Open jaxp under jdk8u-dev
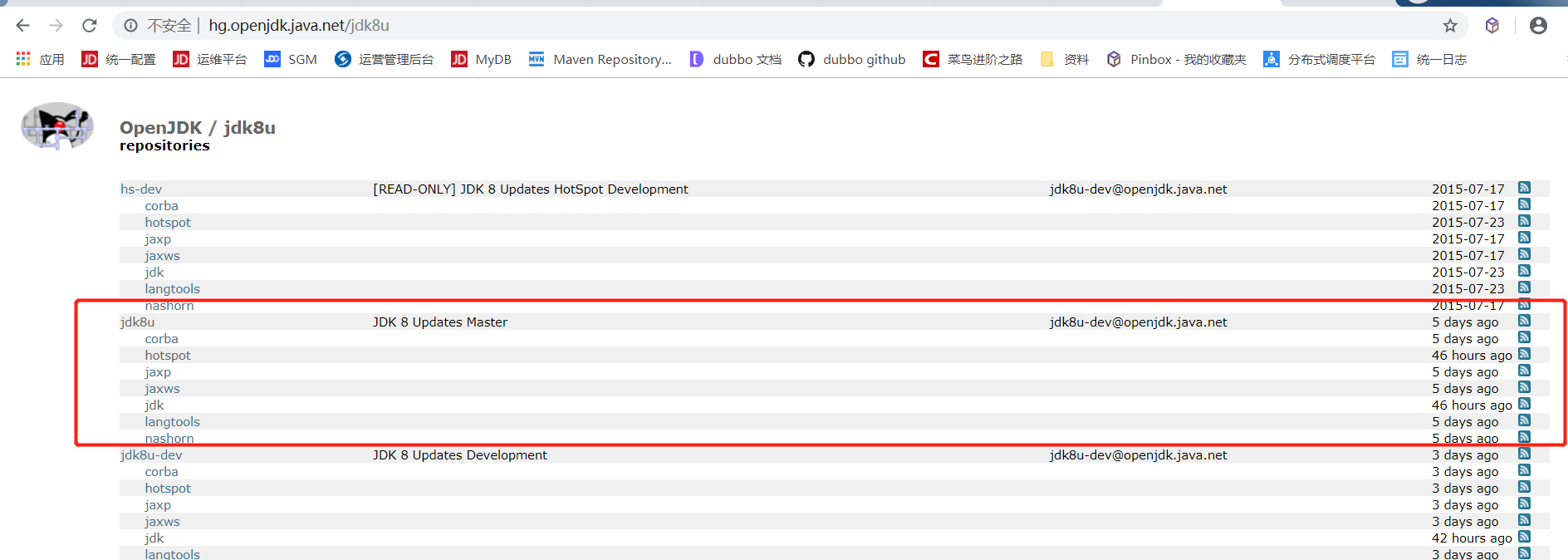 pos(158,505)
